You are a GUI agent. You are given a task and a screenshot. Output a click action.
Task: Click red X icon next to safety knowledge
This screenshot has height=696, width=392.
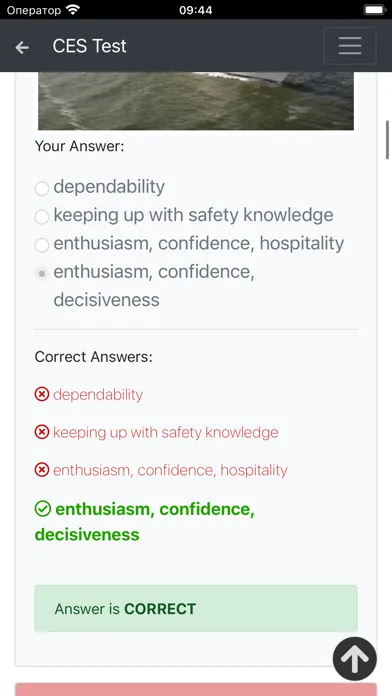[42, 431]
